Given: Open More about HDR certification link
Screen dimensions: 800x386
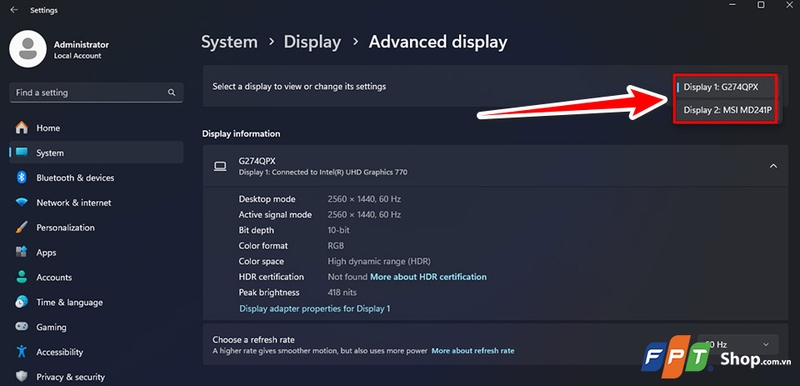Looking at the screenshot, I should 428,277.
